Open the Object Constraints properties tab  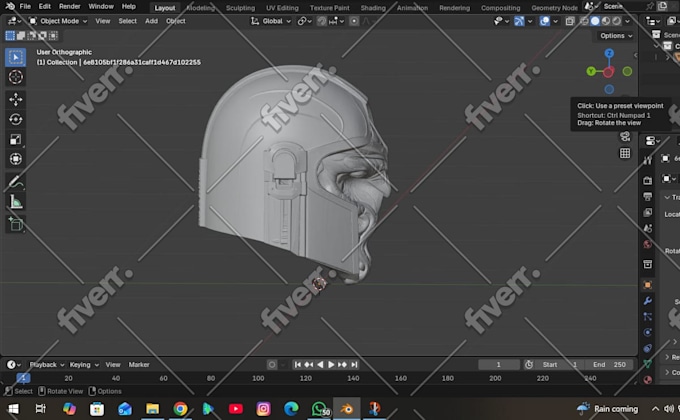(x=647, y=348)
